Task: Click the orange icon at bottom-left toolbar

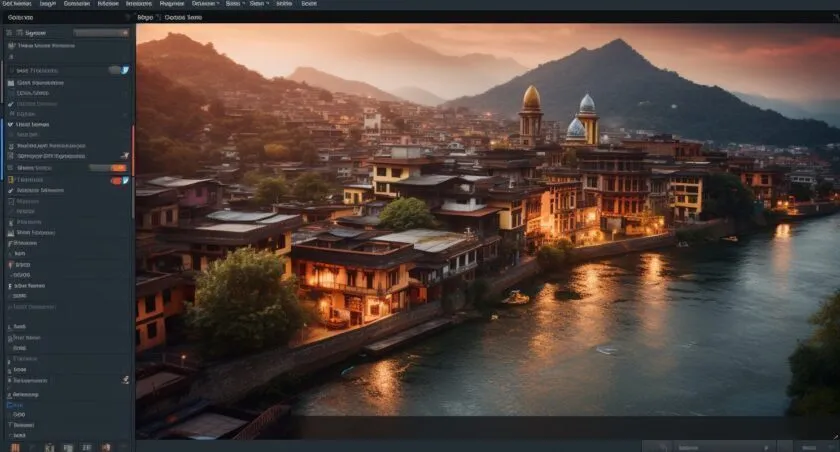Action: click(x=15, y=447)
